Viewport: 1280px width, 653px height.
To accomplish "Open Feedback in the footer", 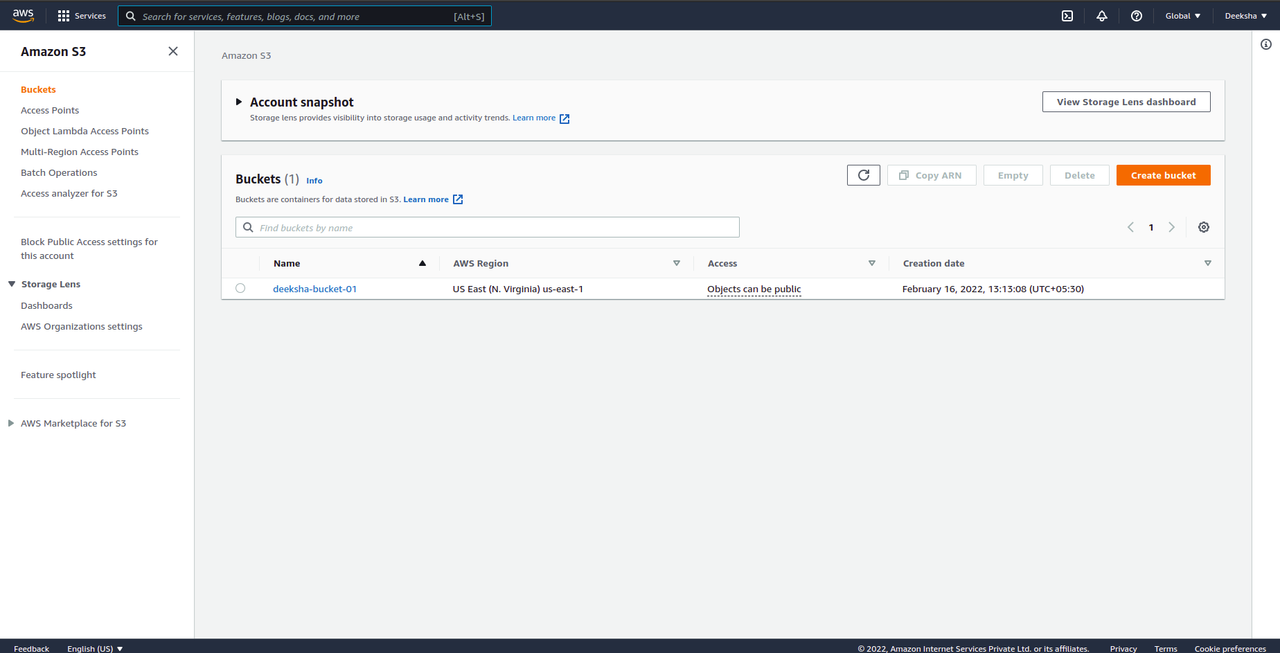I will coord(31,648).
